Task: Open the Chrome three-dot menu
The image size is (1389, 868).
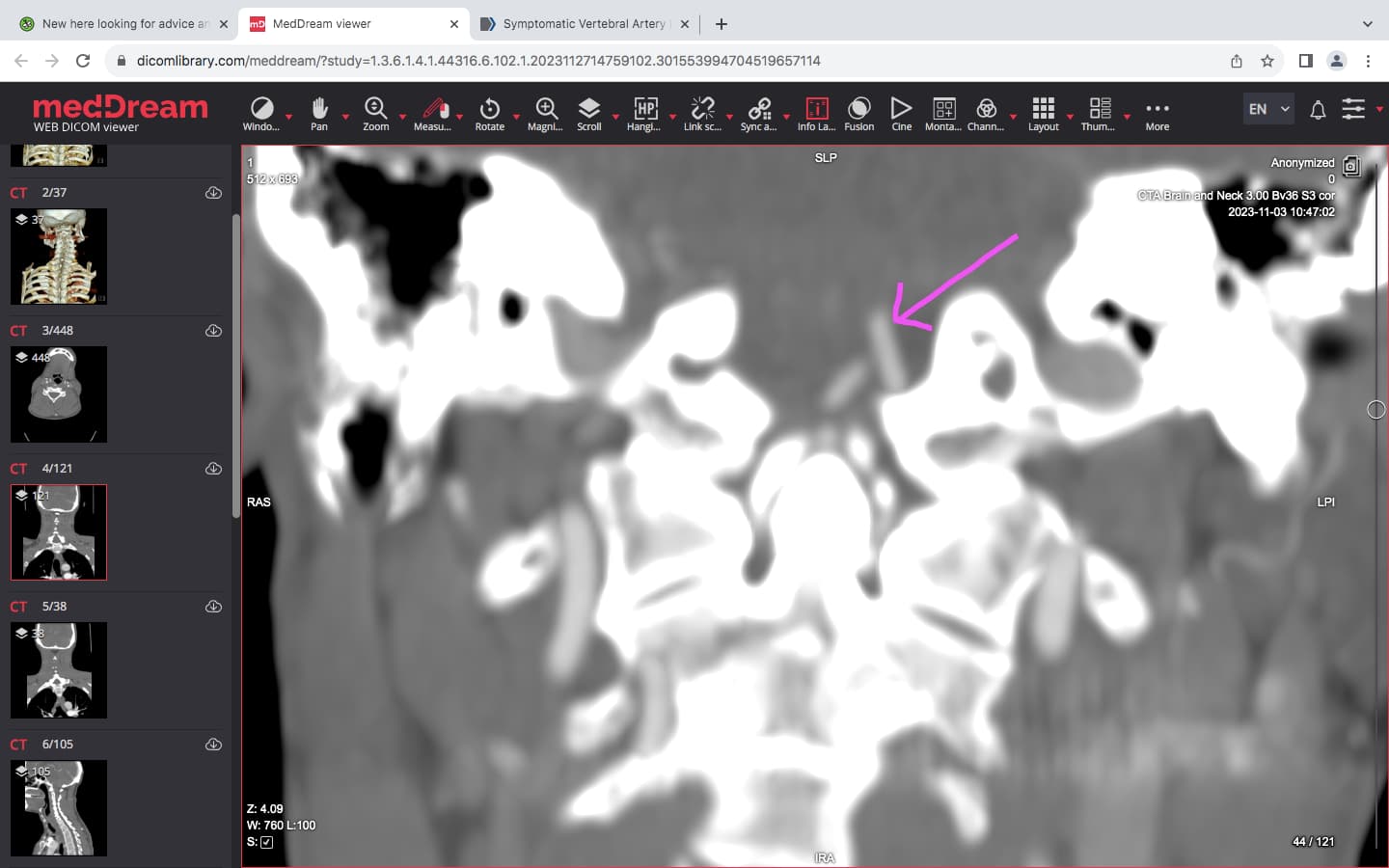Action: pos(1368,61)
